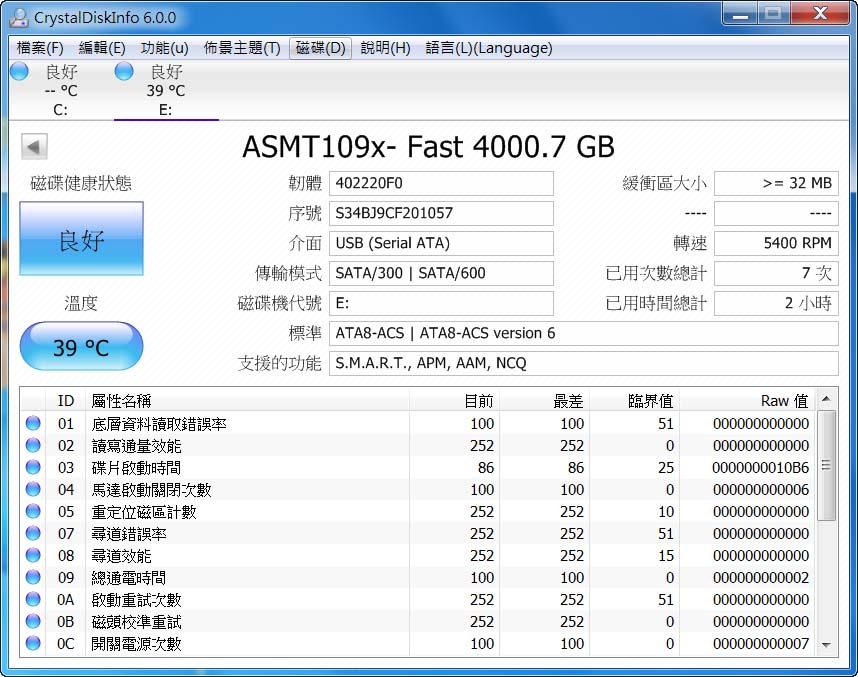Viewport: 858px width, 677px height.
Task: Select the 讀寫通量效能 row
Action: (x=418, y=445)
